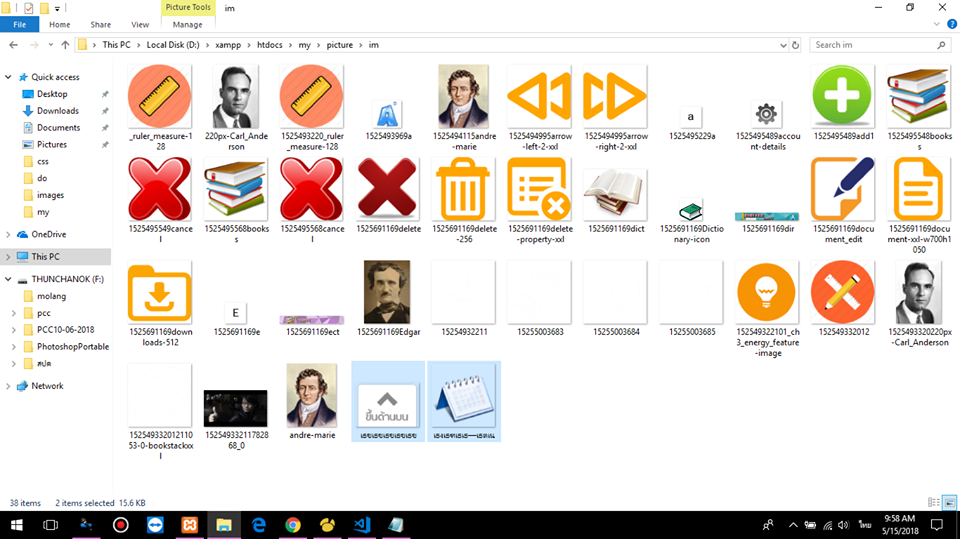This screenshot has height=539, width=960.
Task: Switch to the View ribbon tab
Action: [x=140, y=24]
